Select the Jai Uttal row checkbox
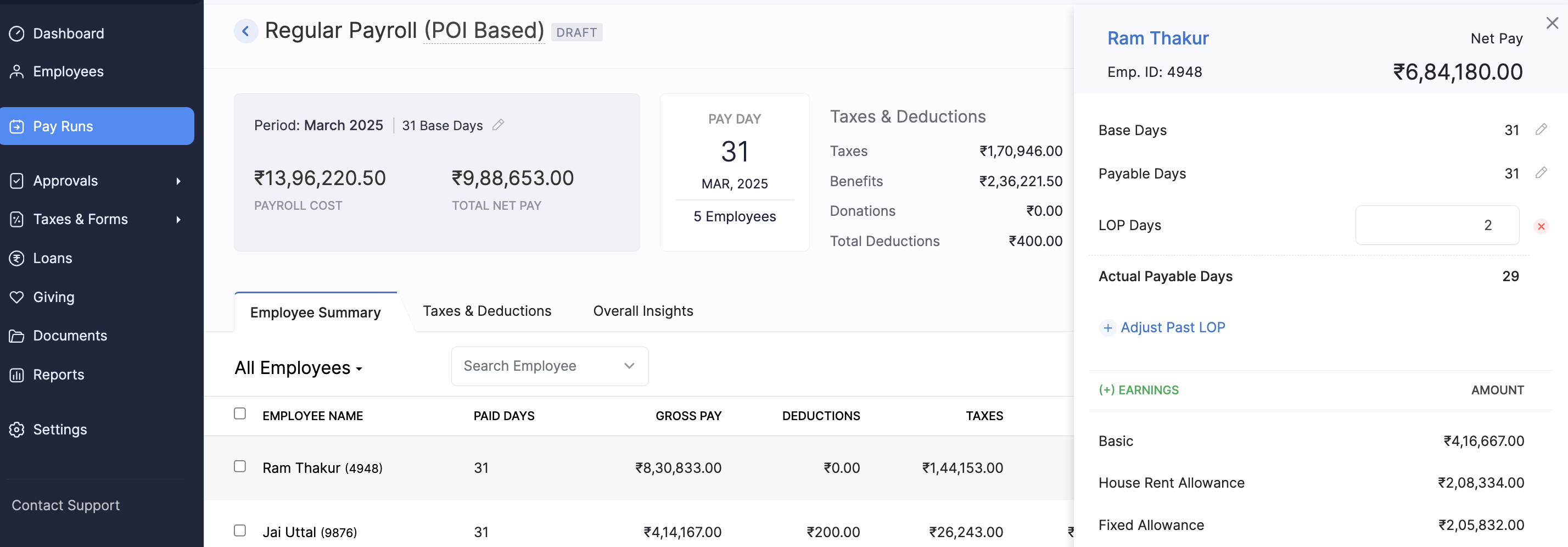 click(240, 531)
